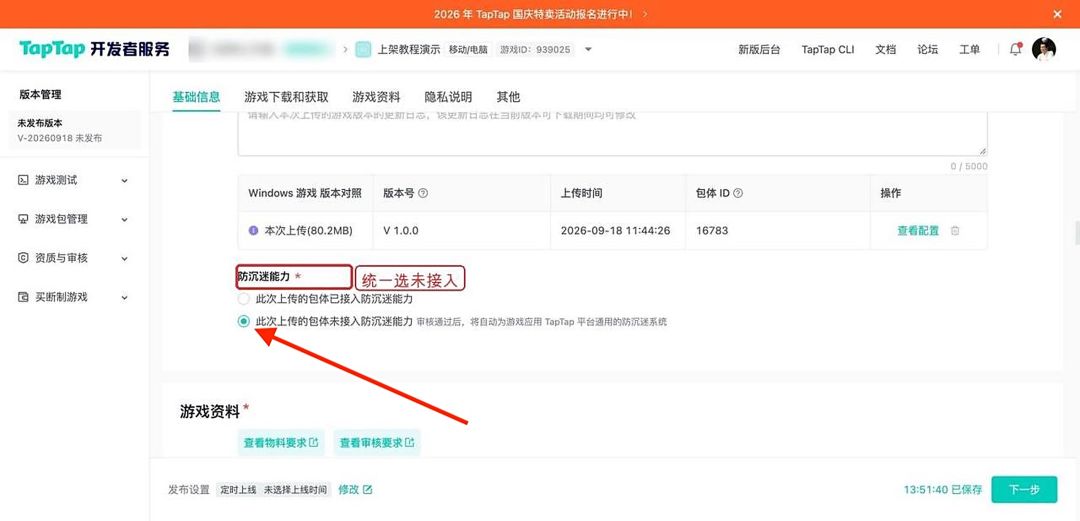Expand the 买断制游戏 sidebar section

point(125,298)
